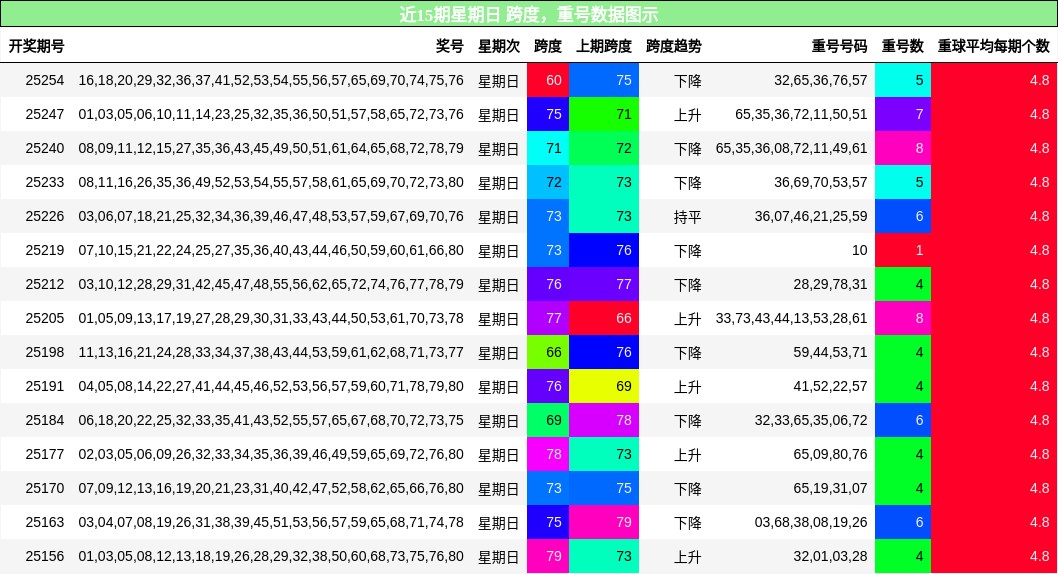Click the 重球平均每期个数 column header
1058x574 pixels.
click(994, 46)
